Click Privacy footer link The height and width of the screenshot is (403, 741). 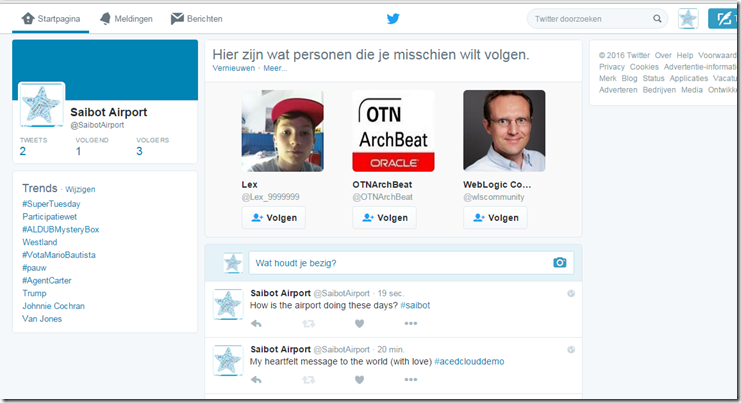click(x=612, y=67)
